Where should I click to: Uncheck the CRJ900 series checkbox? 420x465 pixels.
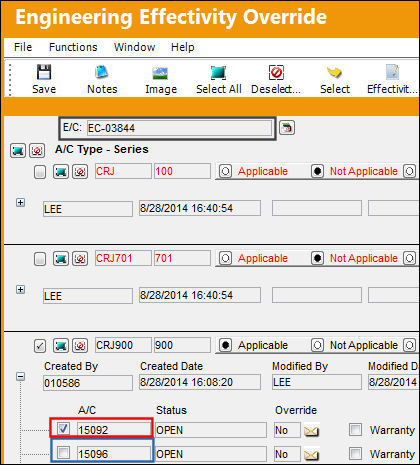(x=40, y=346)
